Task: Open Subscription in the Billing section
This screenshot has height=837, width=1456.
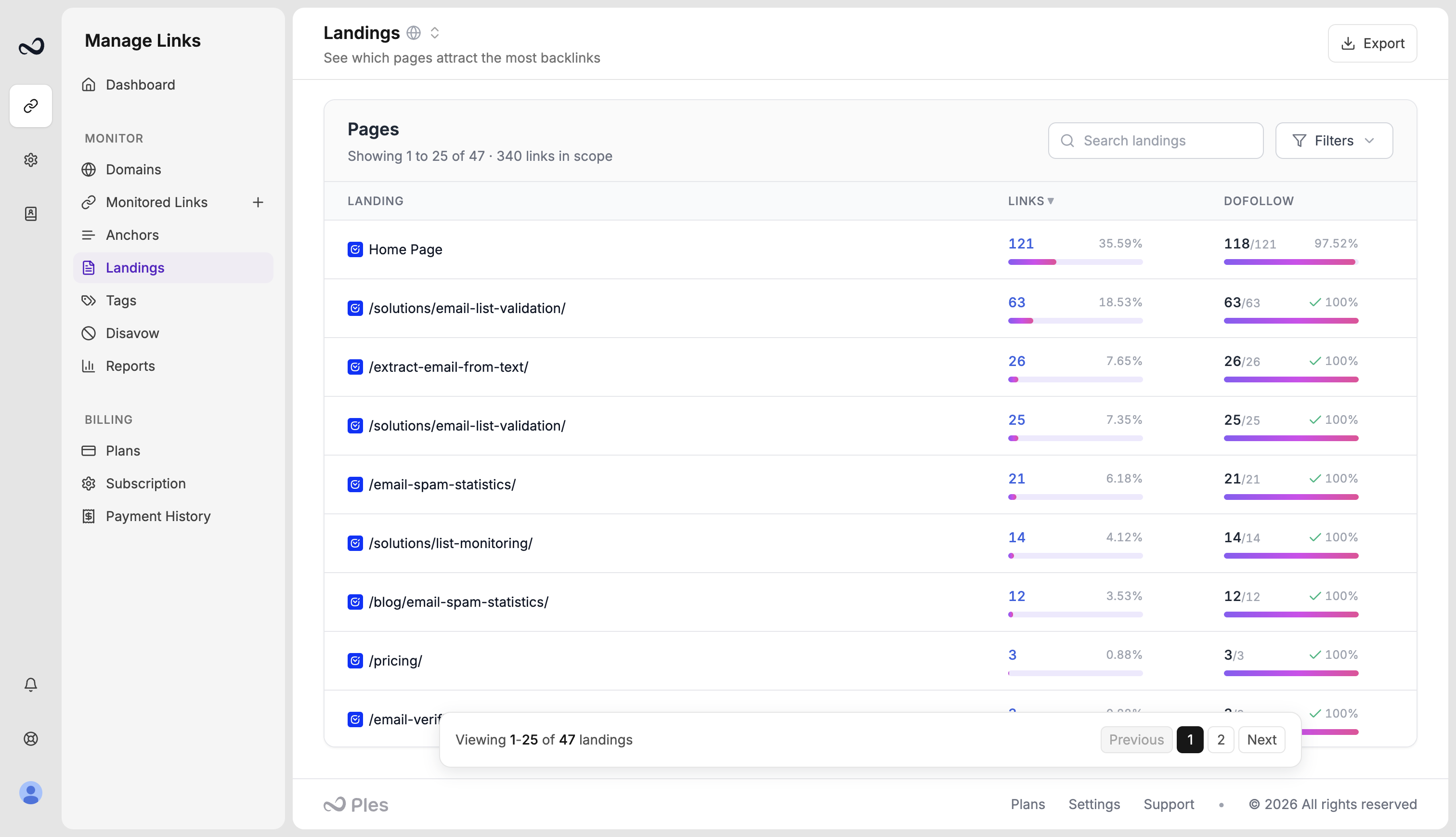Action: click(173, 484)
